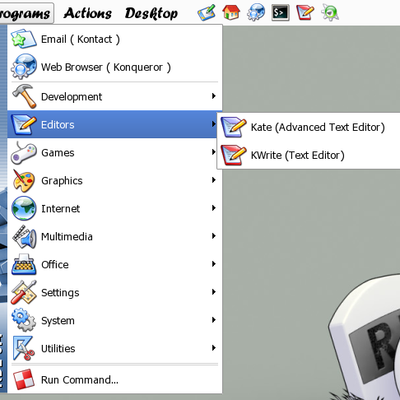Image resolution: width=400 pixels, height=400 pixels.
Task: Click the Development hammer icon
Action: [23, 96]
